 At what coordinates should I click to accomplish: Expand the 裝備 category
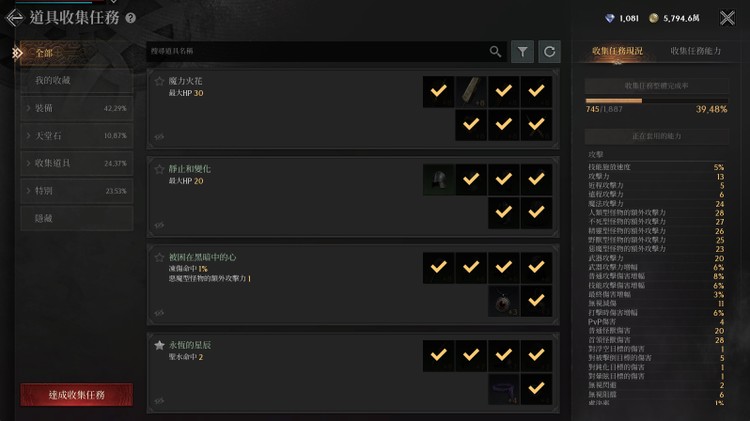point(77,108)
